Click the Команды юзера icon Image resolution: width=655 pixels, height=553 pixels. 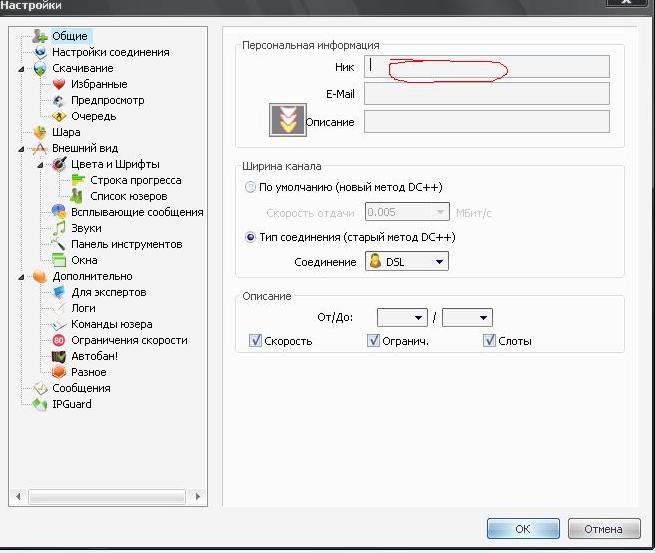point(59,324)
